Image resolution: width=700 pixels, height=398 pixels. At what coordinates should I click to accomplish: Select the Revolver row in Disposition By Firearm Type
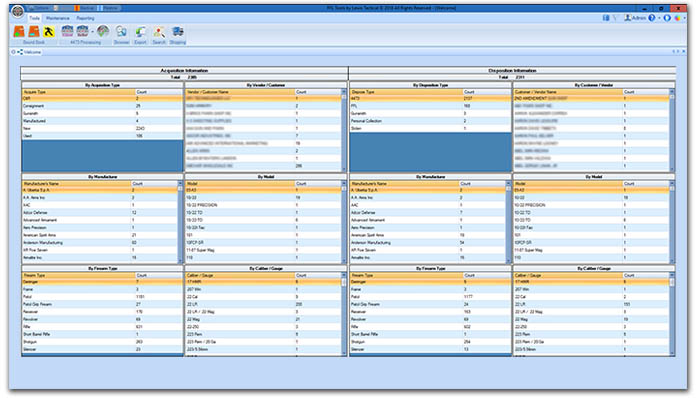coord(430,319)
